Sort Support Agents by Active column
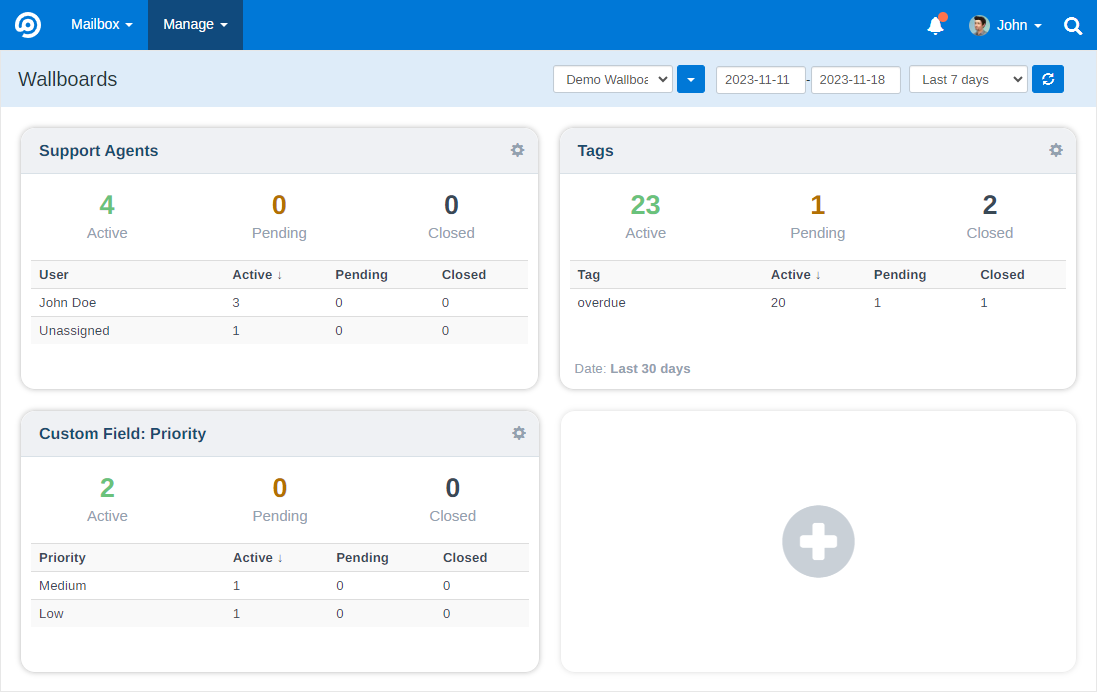Image resolution: width=1097 pixels, height=692 pixels. (x=257, y=274)
